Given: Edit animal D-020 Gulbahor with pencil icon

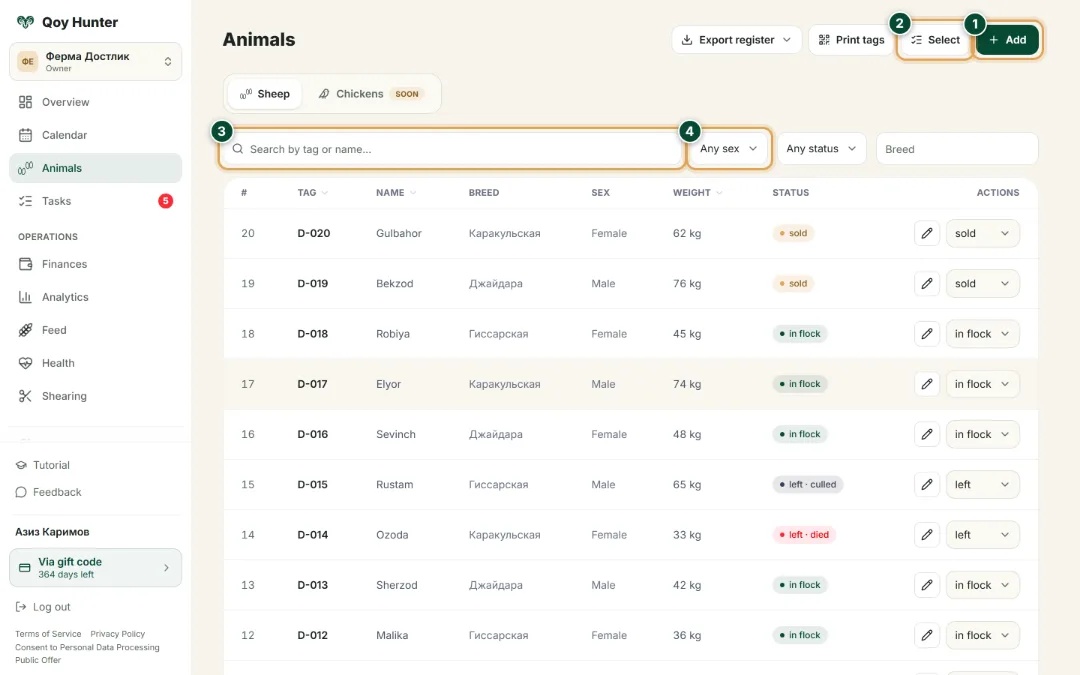Looking at the screenshot, I should pyautogui.click(x=927, y=233).
